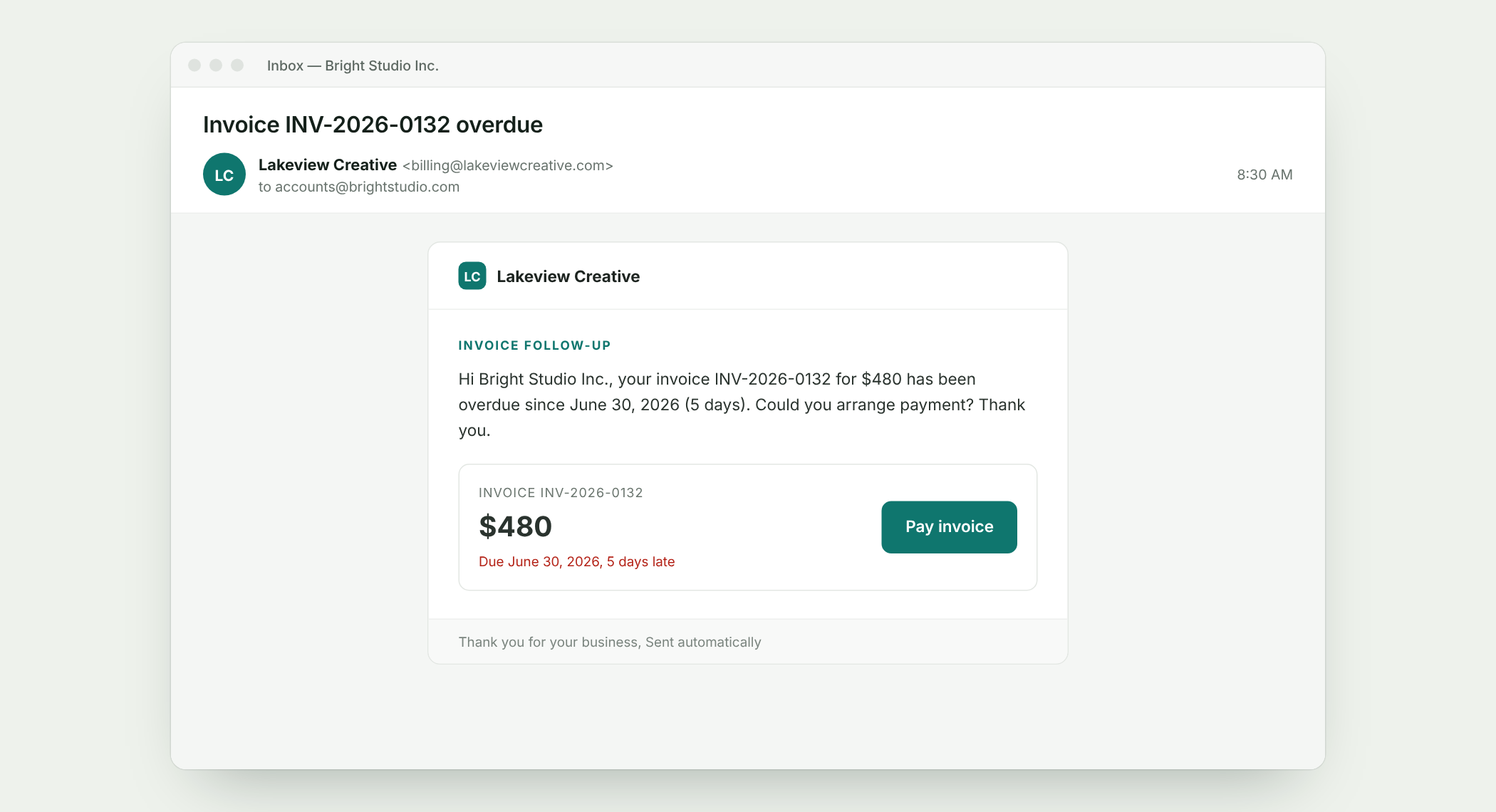Click the leftmost gray window control dot
The width and height of the screenshot is (1496, 812).
point(194,66)
